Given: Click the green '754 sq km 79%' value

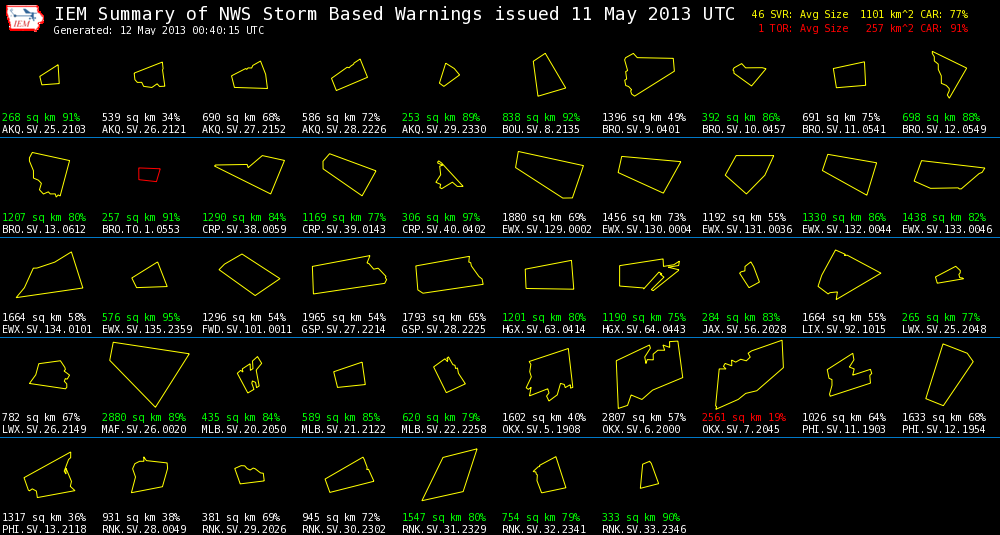Looking at the screenshot, I should 541,517.
